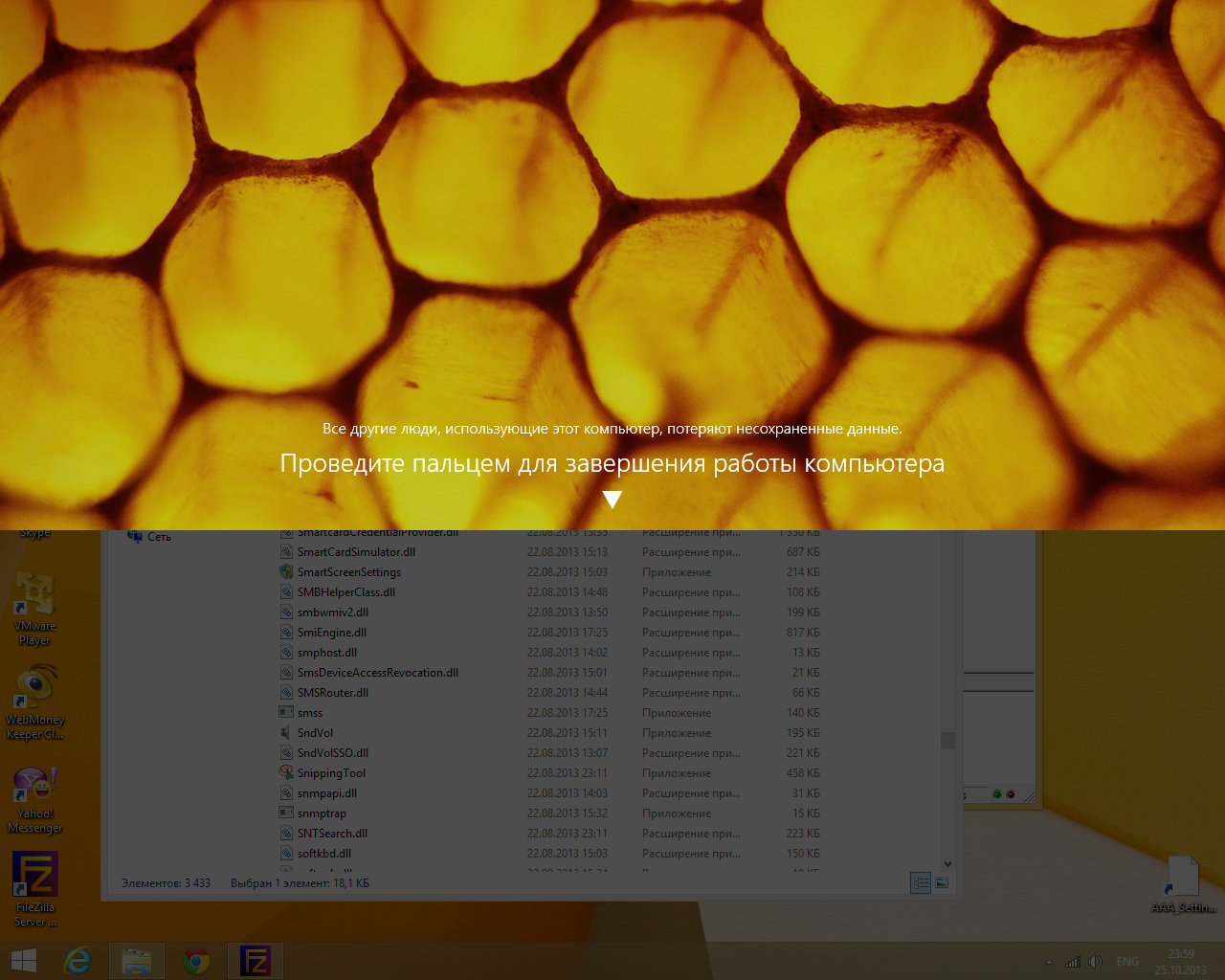Toggle the ENG input language indicator
Image resolution: width=1225 pixels, height=980 pixels.
click(x=1127, y=962)
